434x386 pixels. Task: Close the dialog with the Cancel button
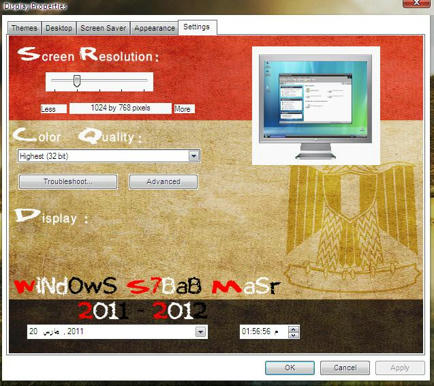tap(345, 368)
